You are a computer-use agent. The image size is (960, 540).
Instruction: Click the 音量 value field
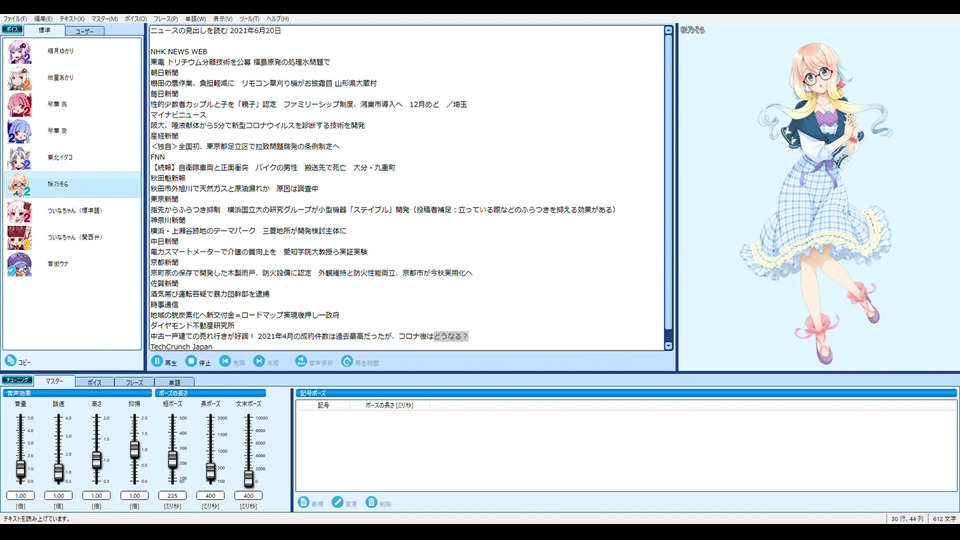click(x=21, y=495)
